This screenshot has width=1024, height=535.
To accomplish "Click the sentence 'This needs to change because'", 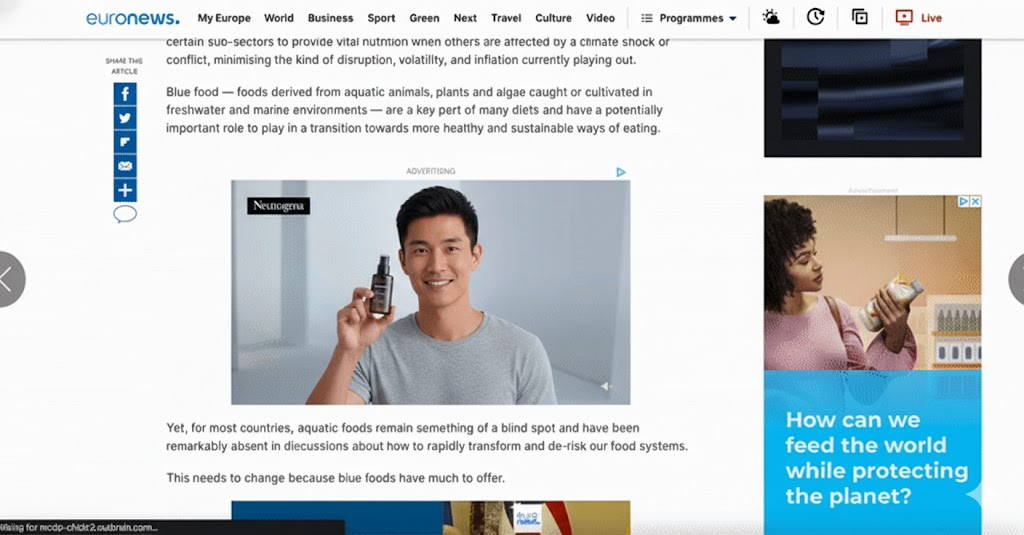I will 335,478.
